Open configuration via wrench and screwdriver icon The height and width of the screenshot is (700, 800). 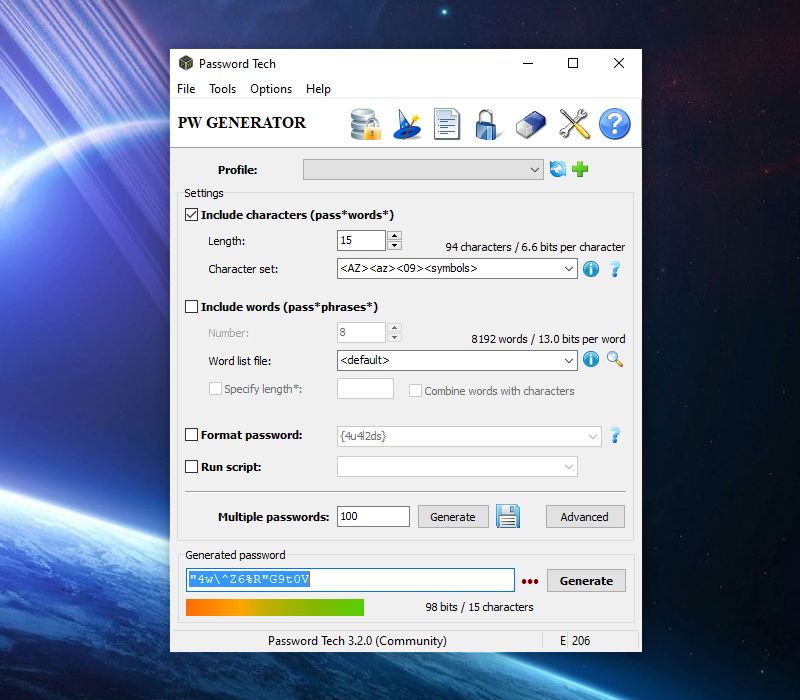574,124
